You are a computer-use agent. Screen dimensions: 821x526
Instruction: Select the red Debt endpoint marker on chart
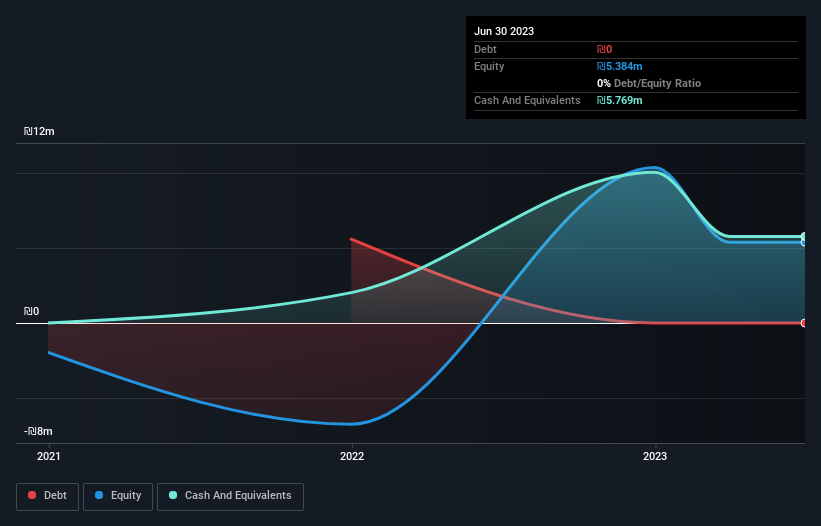point(804,323)
